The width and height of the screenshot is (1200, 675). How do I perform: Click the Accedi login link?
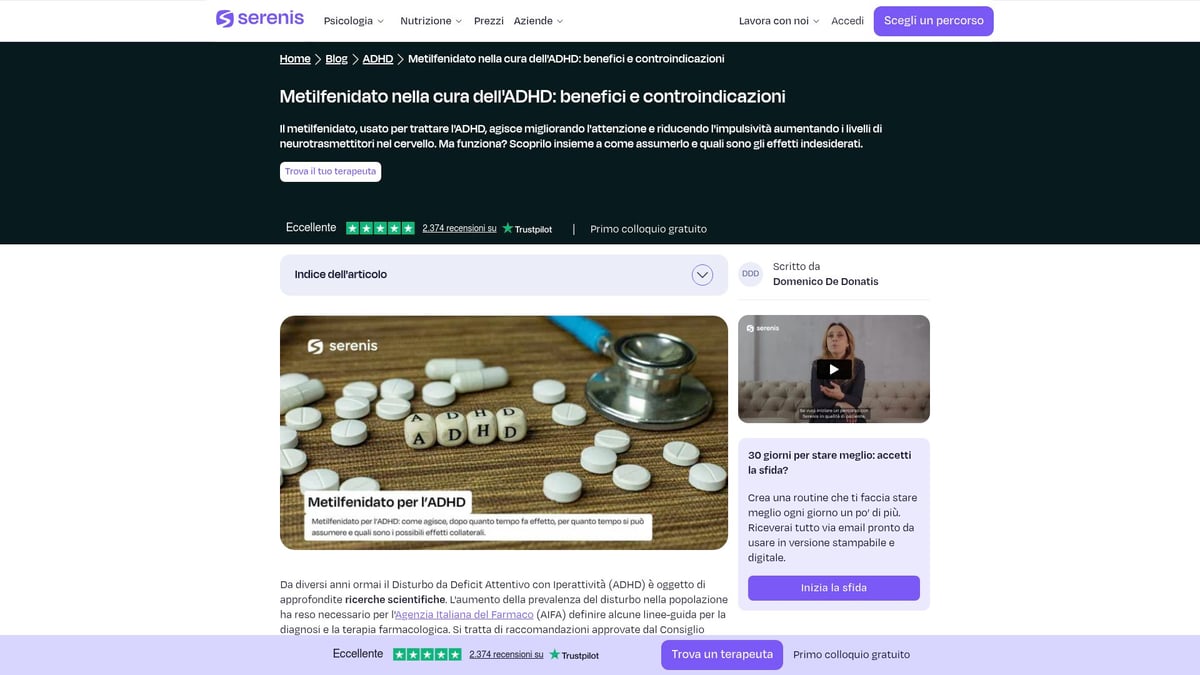click(847, 21)
